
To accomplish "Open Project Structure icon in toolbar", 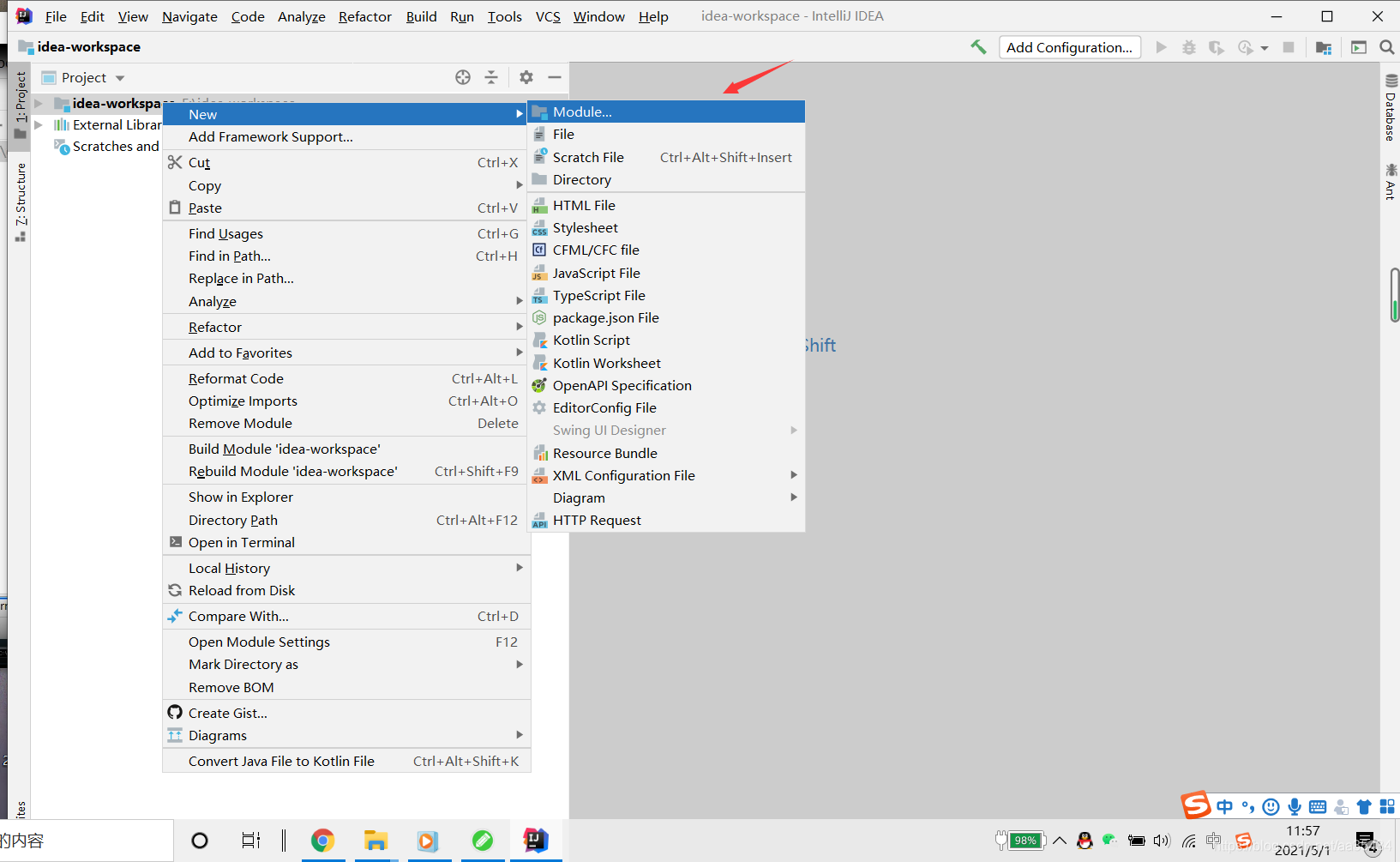I will coord(1324,47).
